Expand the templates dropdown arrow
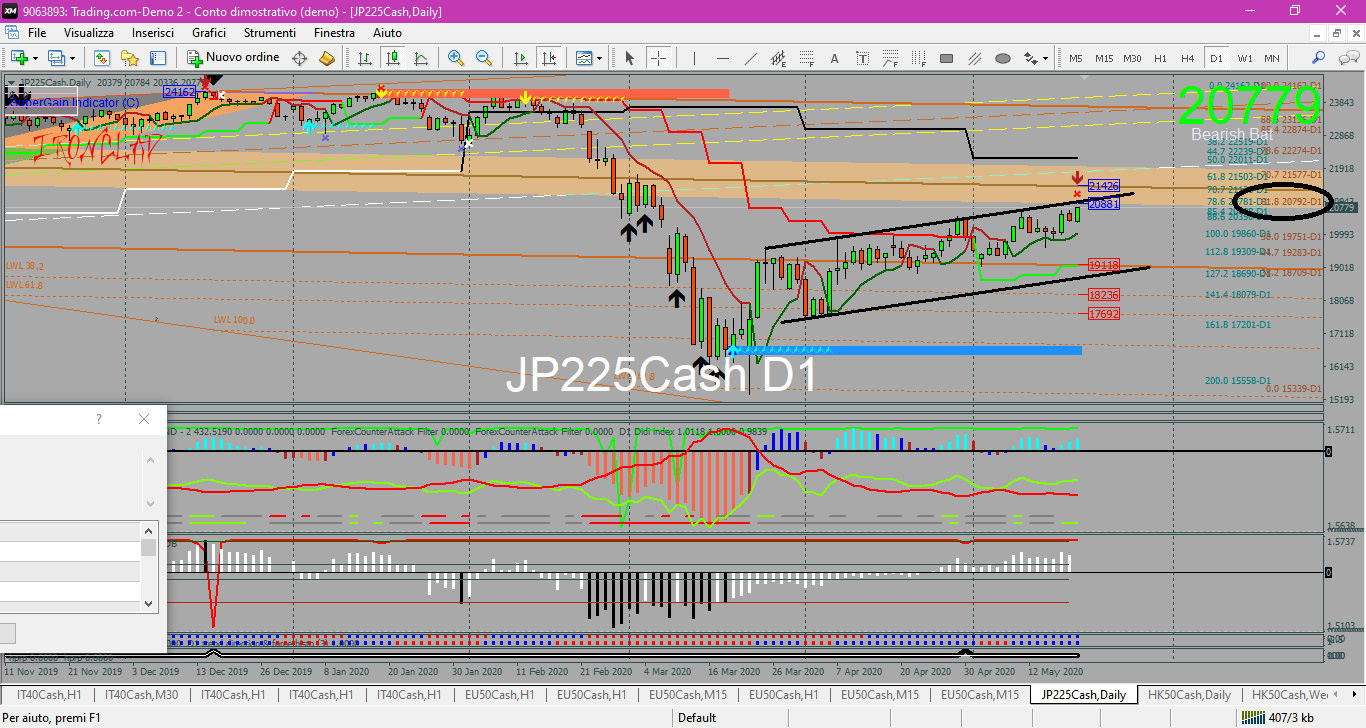Image resolution: width=1366 pixels, height=728 pixels. pyautogui.click(x=599, y=58)
